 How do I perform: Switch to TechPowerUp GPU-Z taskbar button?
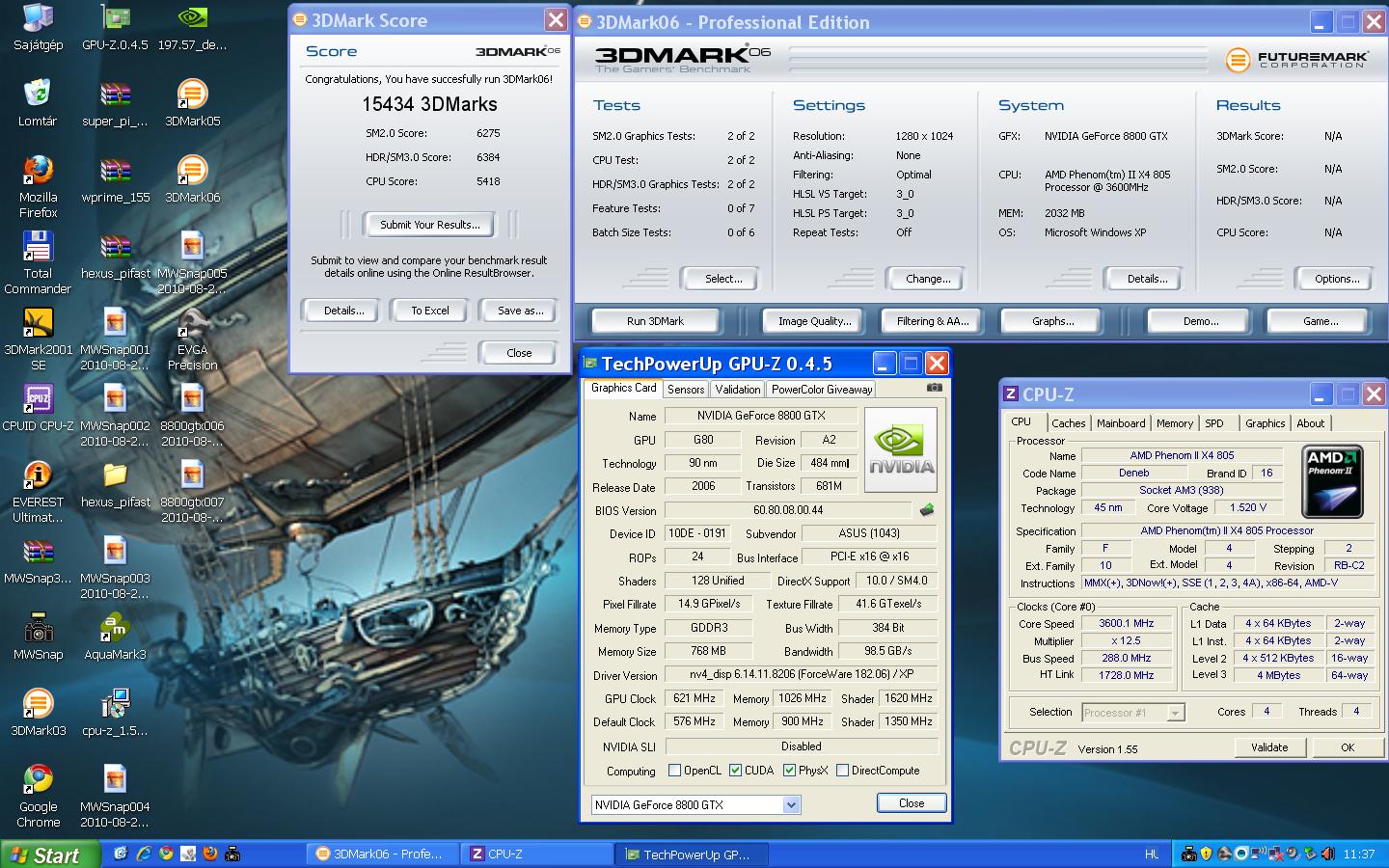click(692, 854)
